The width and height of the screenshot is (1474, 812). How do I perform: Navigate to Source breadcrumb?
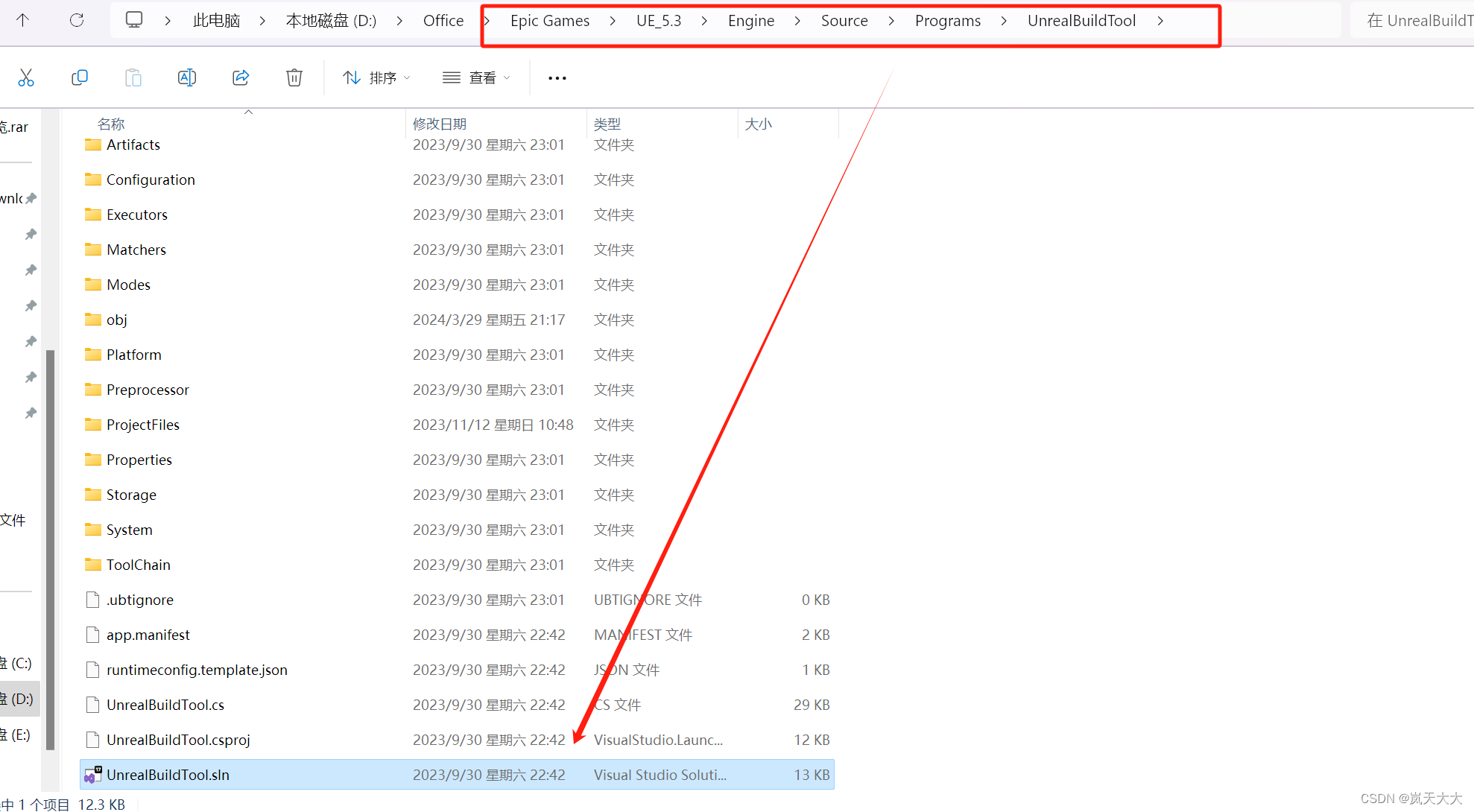pyautogui.click(x=844, y=21)
